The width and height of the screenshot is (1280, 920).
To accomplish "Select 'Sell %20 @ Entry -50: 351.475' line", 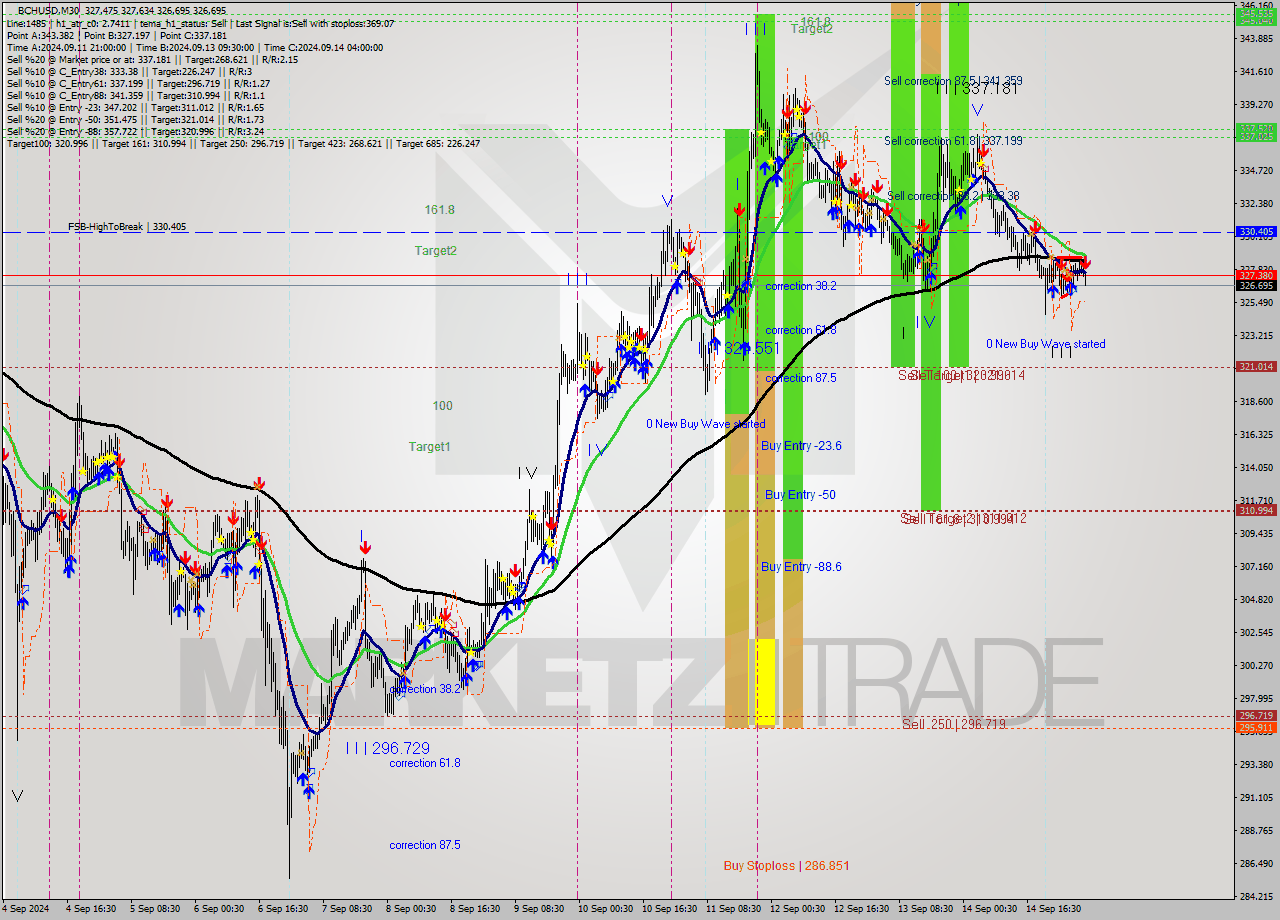I will [135, 119].
